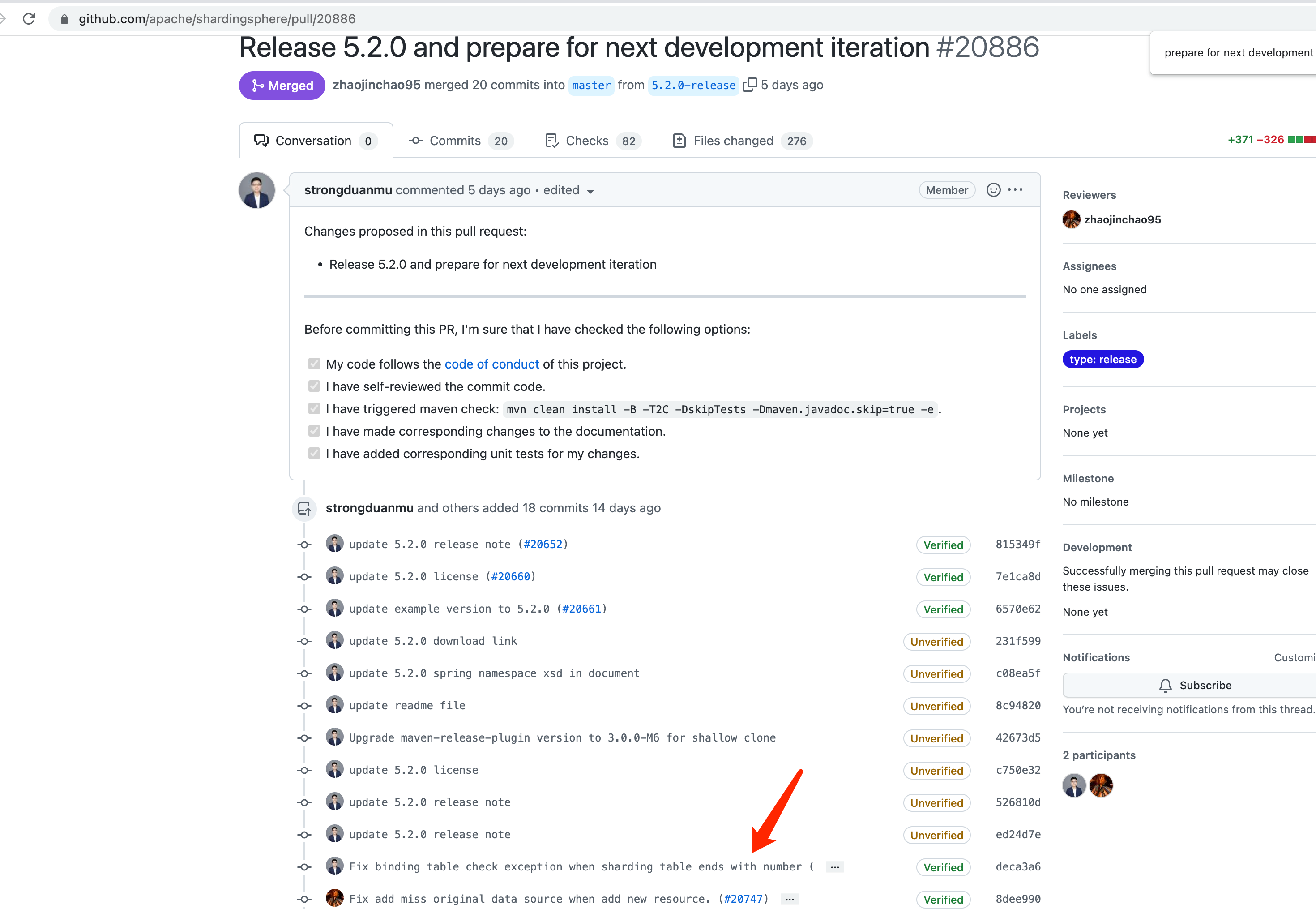Click zhaojinchao95's reviewer avatar

1071,220
